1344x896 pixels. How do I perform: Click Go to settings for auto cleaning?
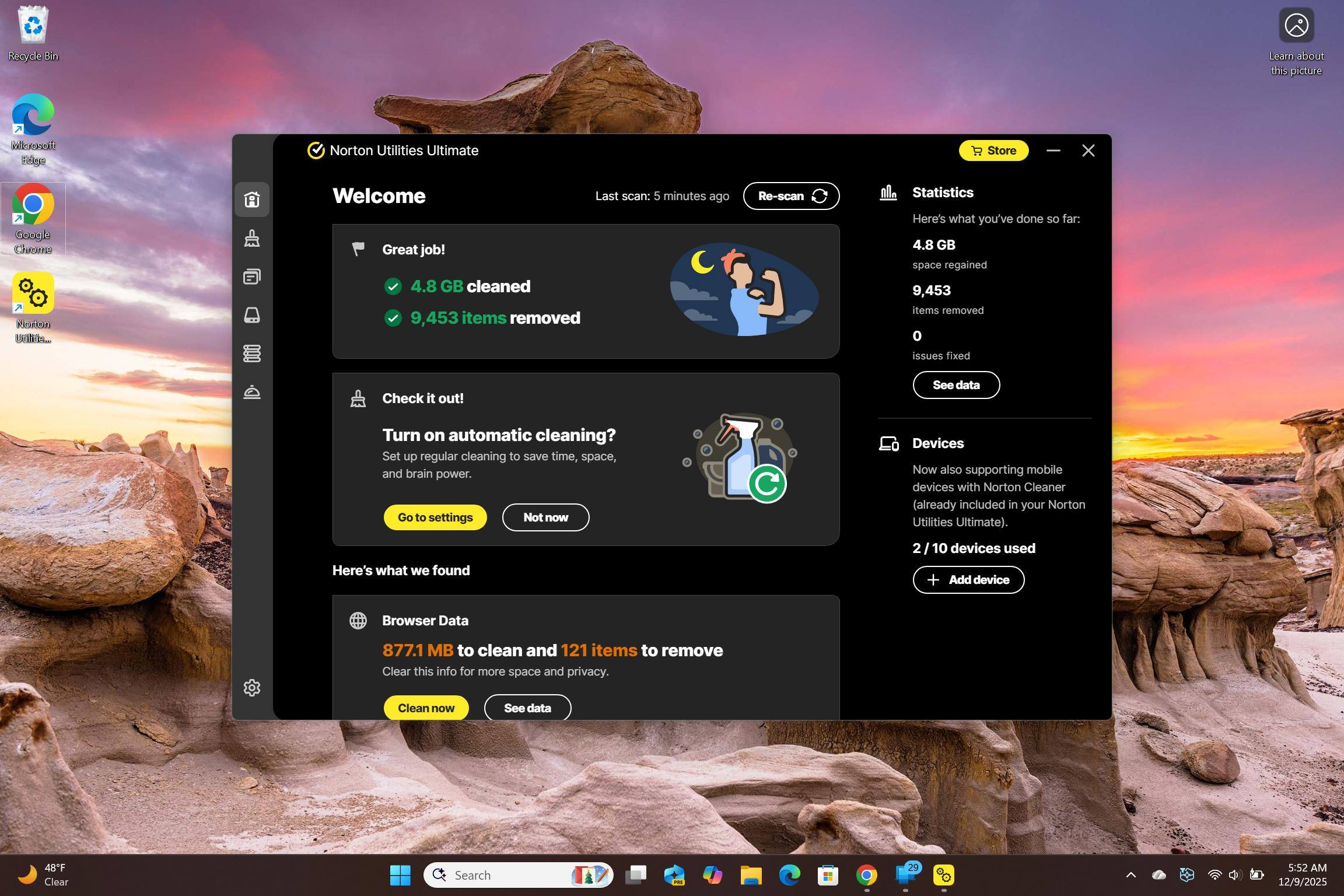[x=435, y=517]
